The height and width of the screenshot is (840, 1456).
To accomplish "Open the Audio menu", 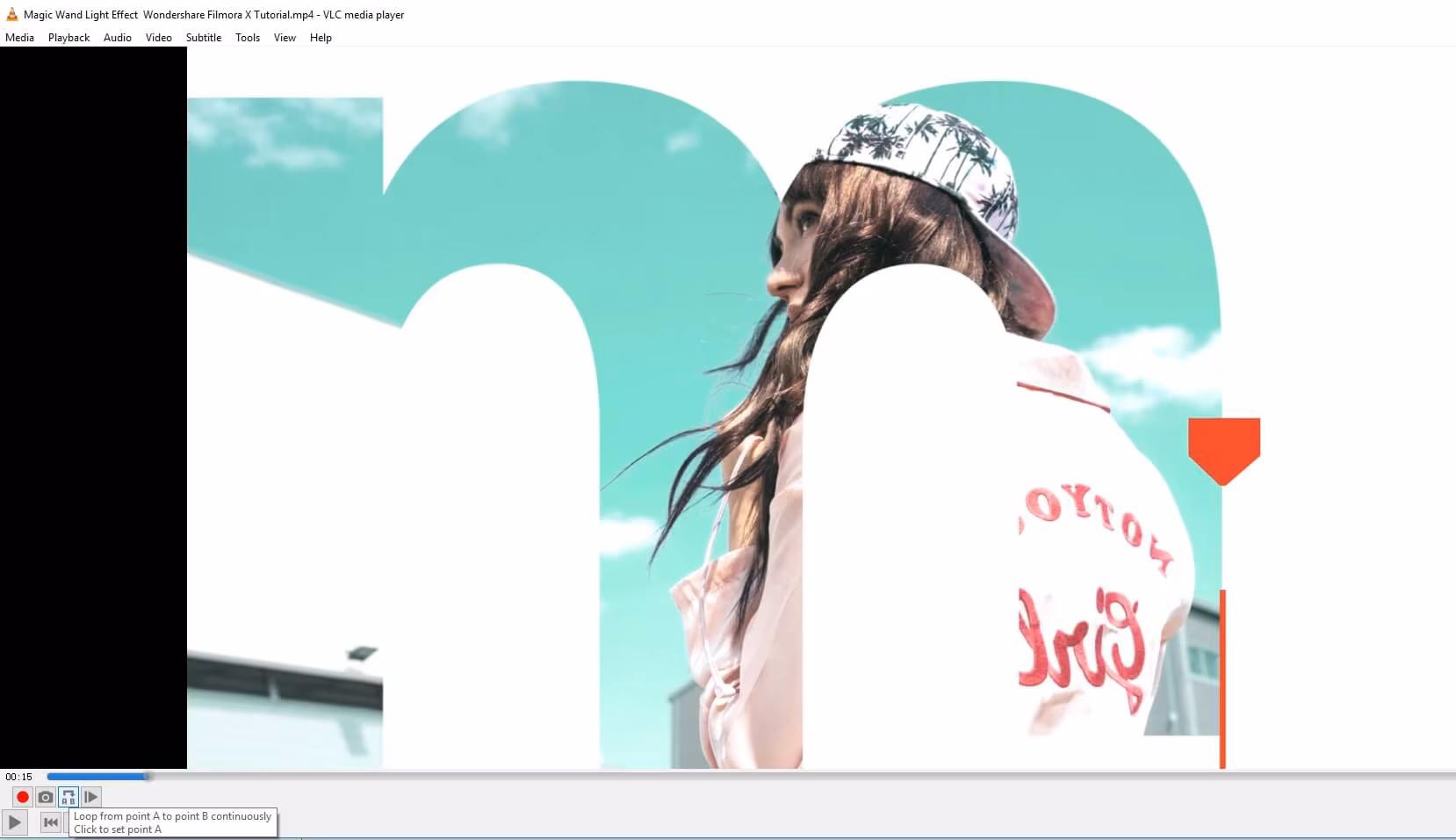I will click(x=118, y=38).
